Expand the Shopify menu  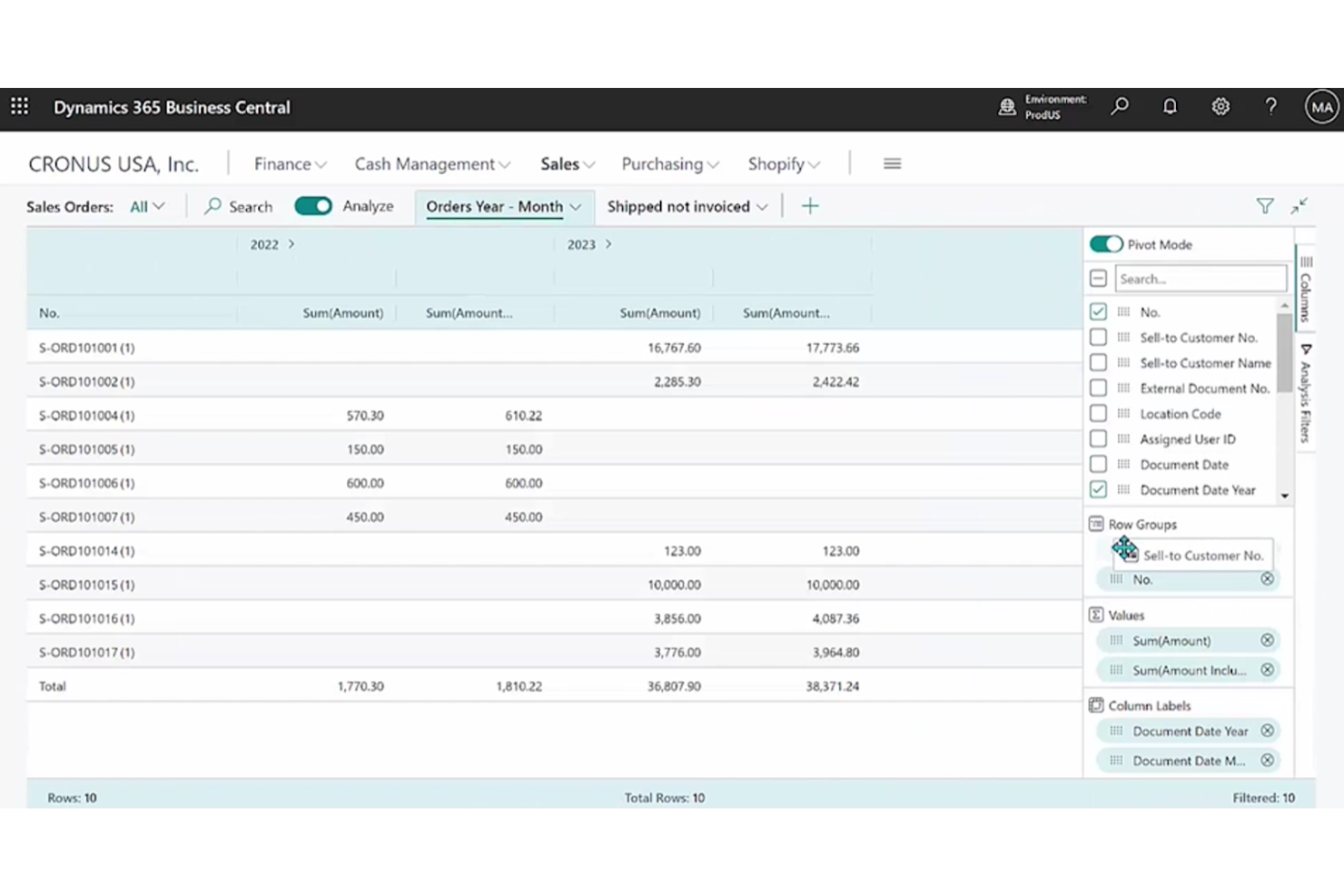point(784,163)
